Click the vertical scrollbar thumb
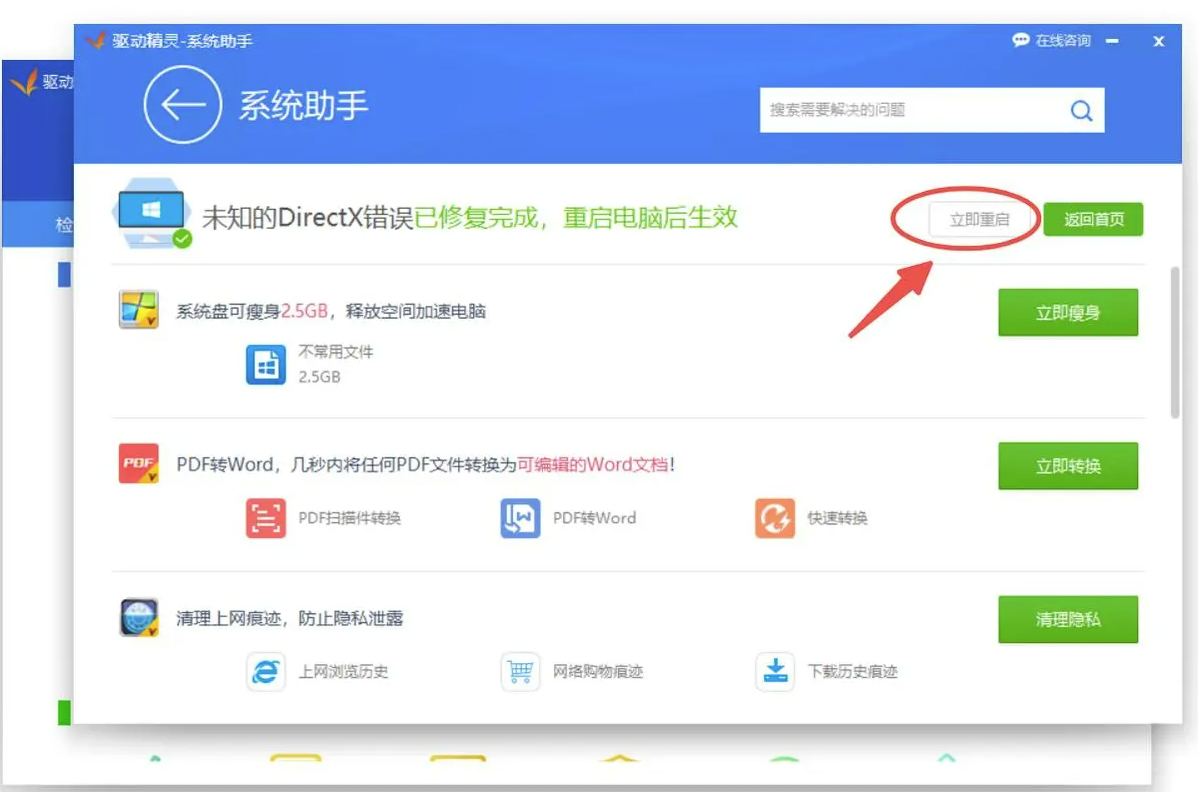The height and width of the screenshot is (792, 1198). coord(1176,342)
